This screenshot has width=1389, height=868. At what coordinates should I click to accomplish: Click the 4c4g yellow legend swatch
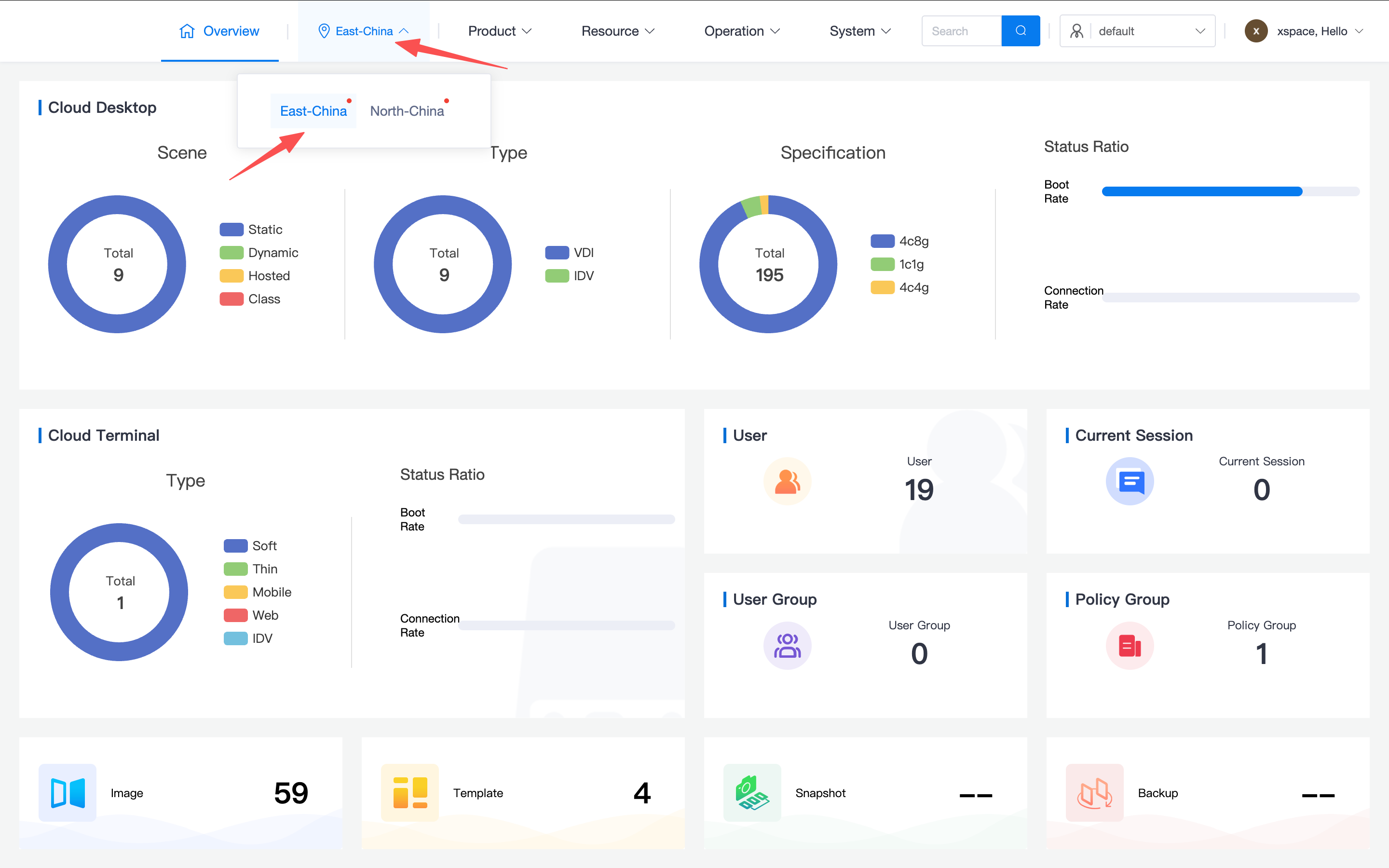pos(882,287)
